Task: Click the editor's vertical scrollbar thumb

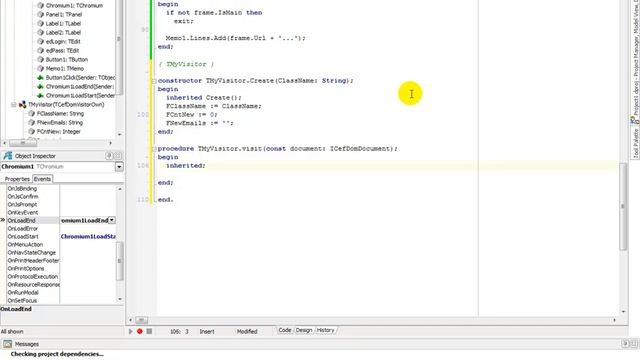Action: [623, 206]
